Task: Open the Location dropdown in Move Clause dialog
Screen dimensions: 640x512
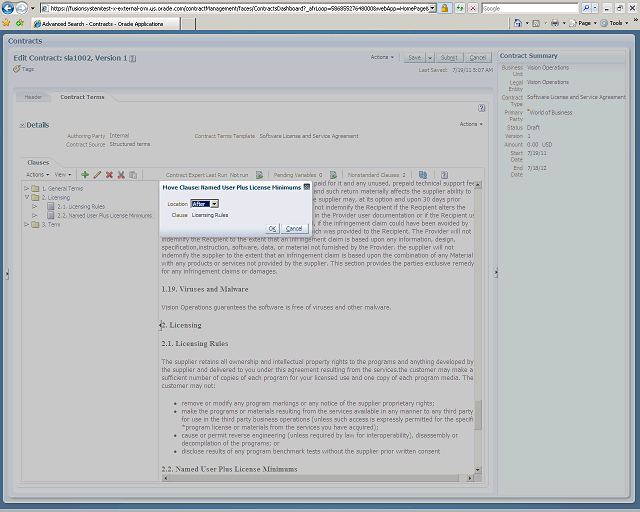Action: tap(215, 204)
